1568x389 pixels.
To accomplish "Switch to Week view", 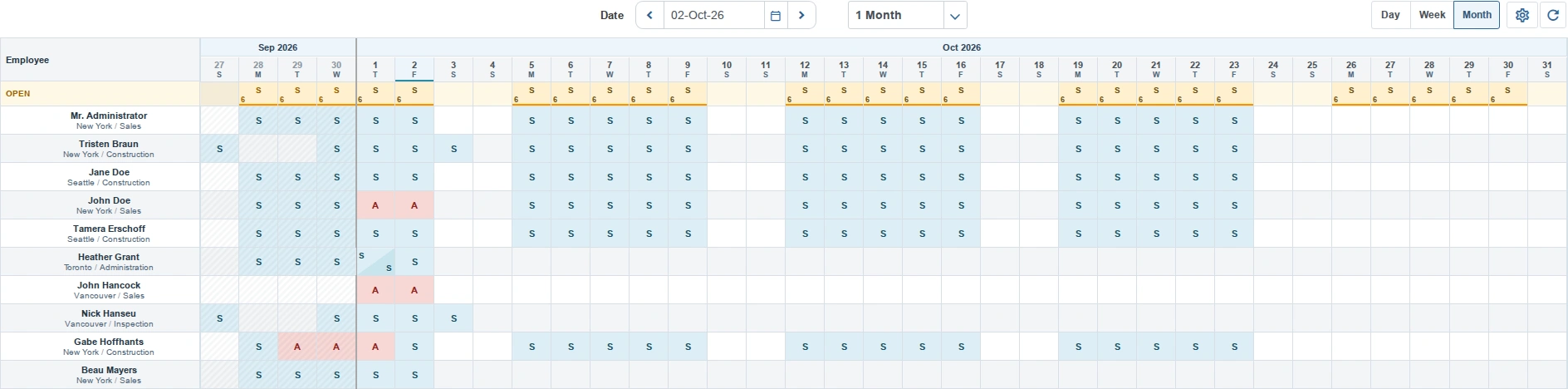I will click(1432, 15).
